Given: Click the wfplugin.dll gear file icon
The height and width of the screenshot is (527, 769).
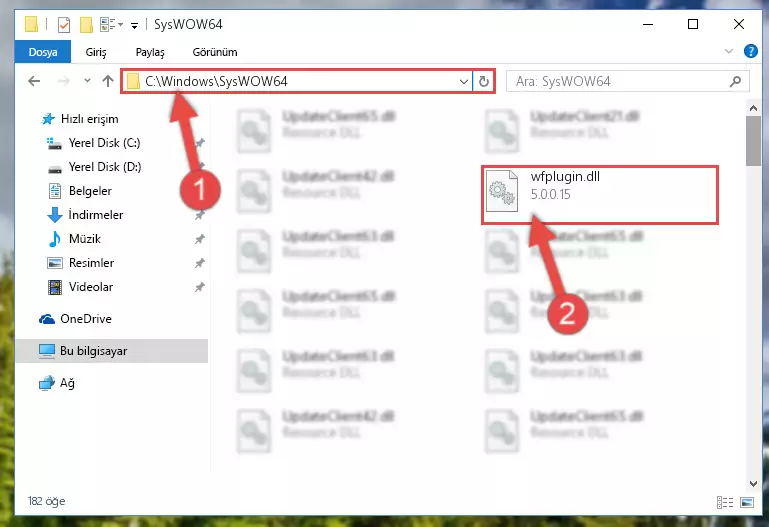Looking at the screenshot, I should pos(502,191).
